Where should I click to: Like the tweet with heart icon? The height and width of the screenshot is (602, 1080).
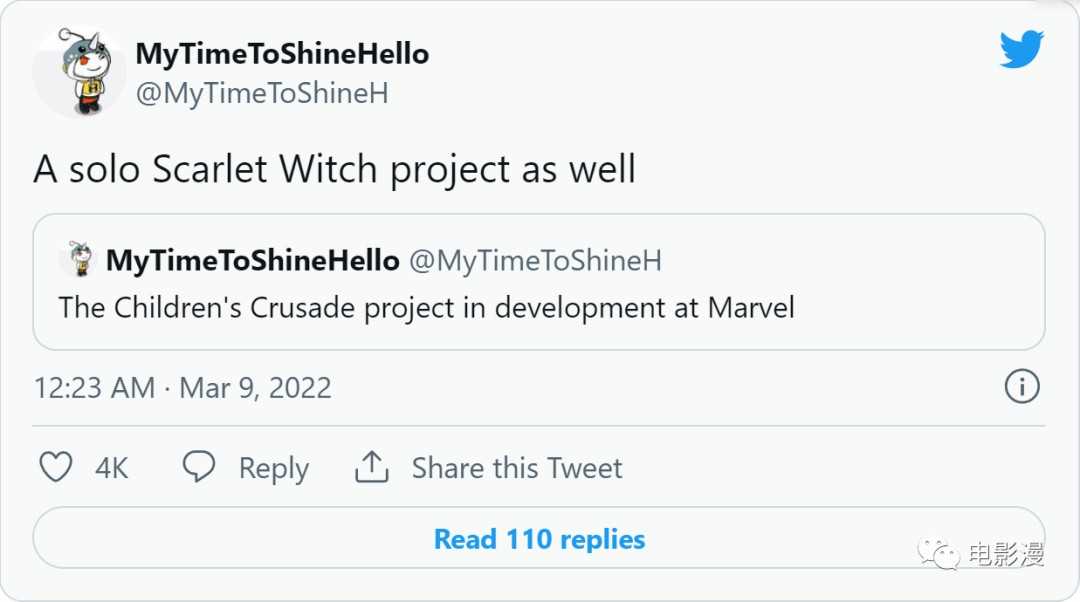coord(55,467)
